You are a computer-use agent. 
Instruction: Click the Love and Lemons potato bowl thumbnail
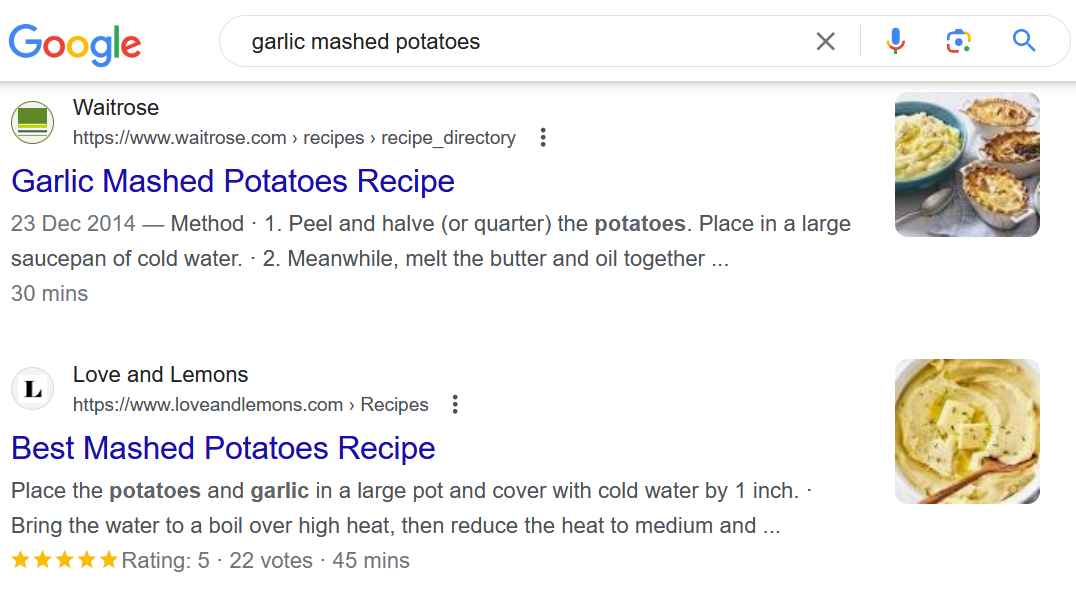coord(967,431)
